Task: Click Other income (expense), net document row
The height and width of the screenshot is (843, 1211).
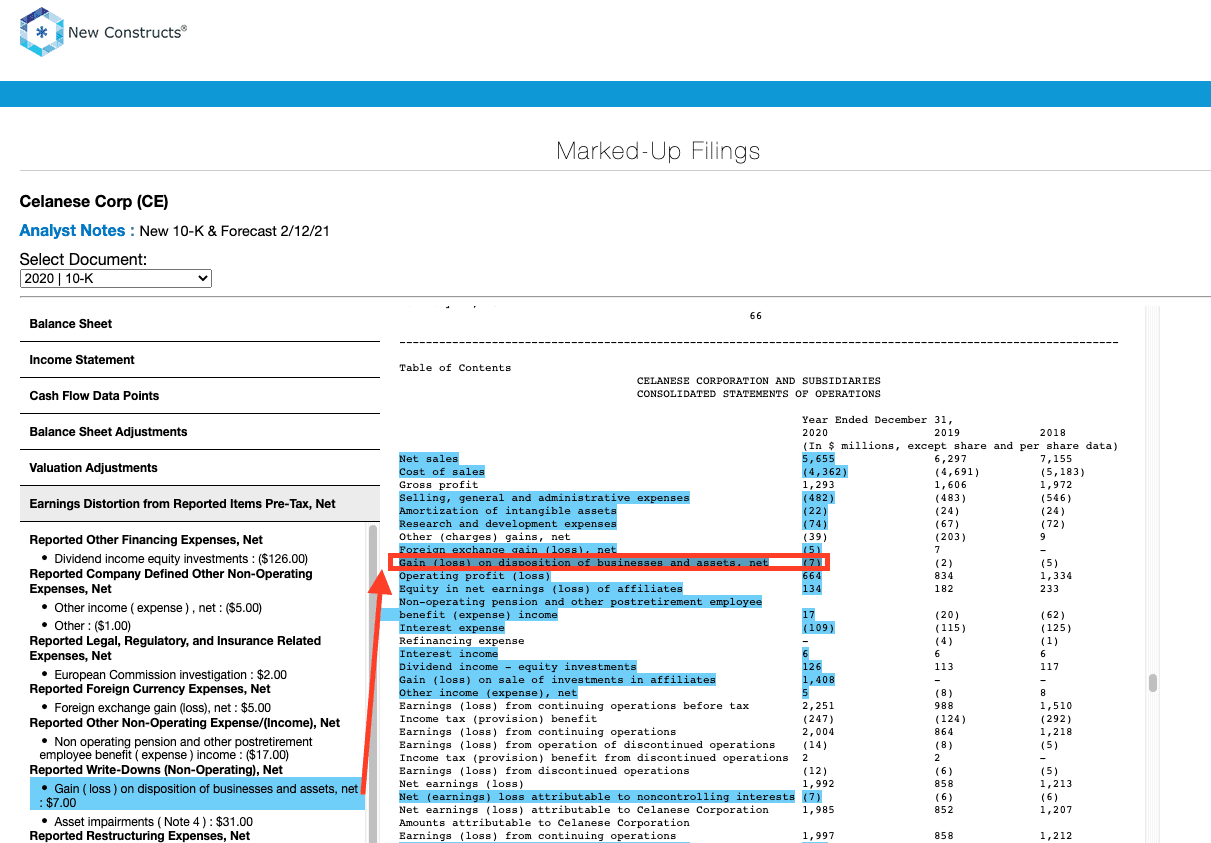Action: click(488, 693)
